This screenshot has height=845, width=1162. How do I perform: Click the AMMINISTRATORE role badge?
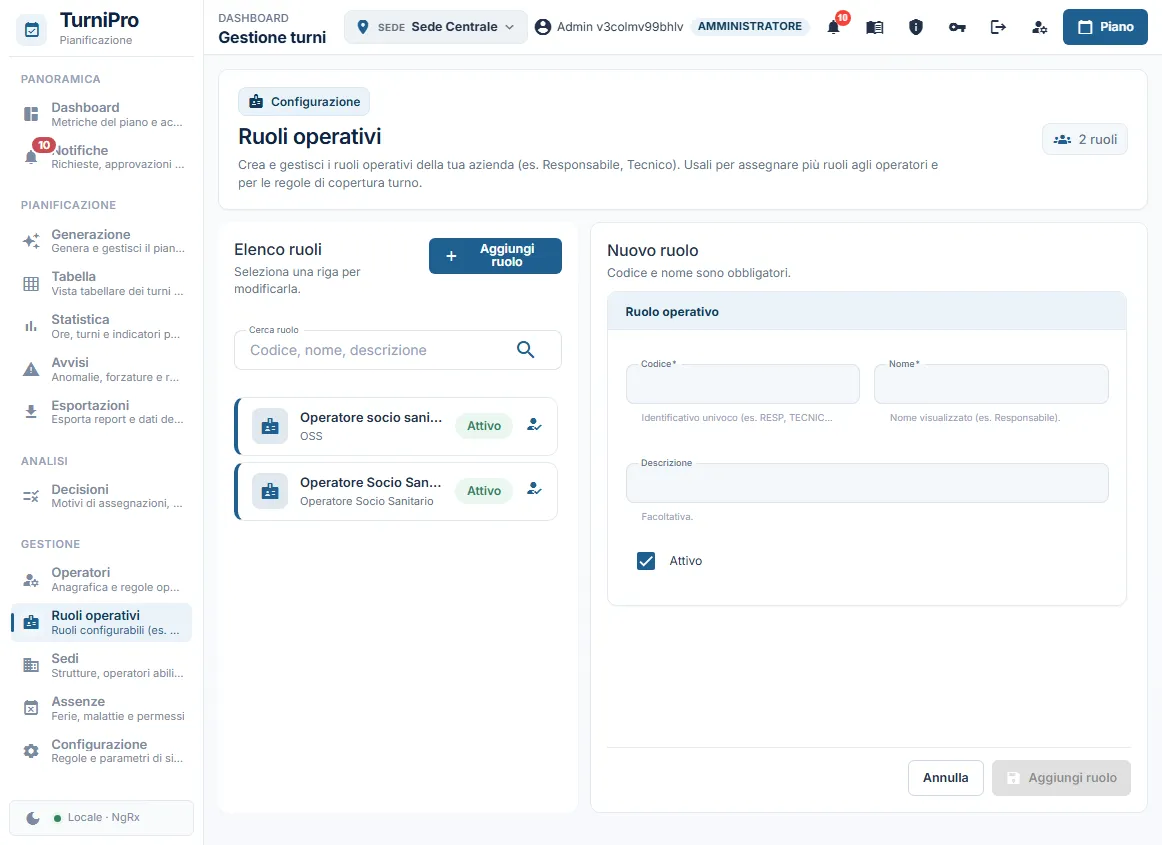(x=750, y=27)
